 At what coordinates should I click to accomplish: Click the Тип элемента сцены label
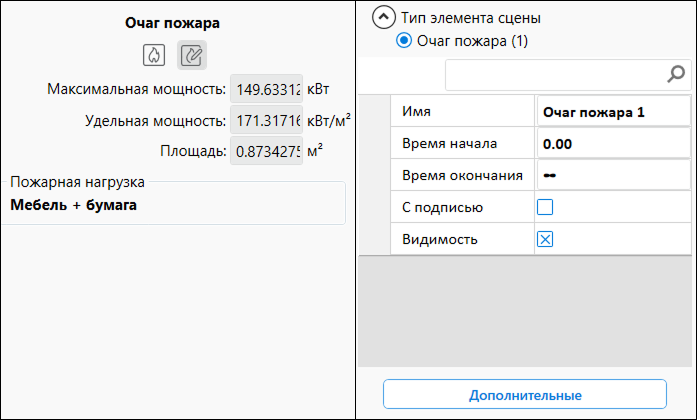pos(471,18)
